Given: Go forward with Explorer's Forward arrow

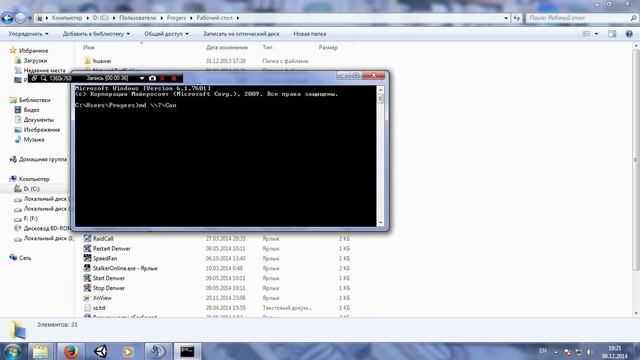Looking at the screenshot, I should click(20, 18).
